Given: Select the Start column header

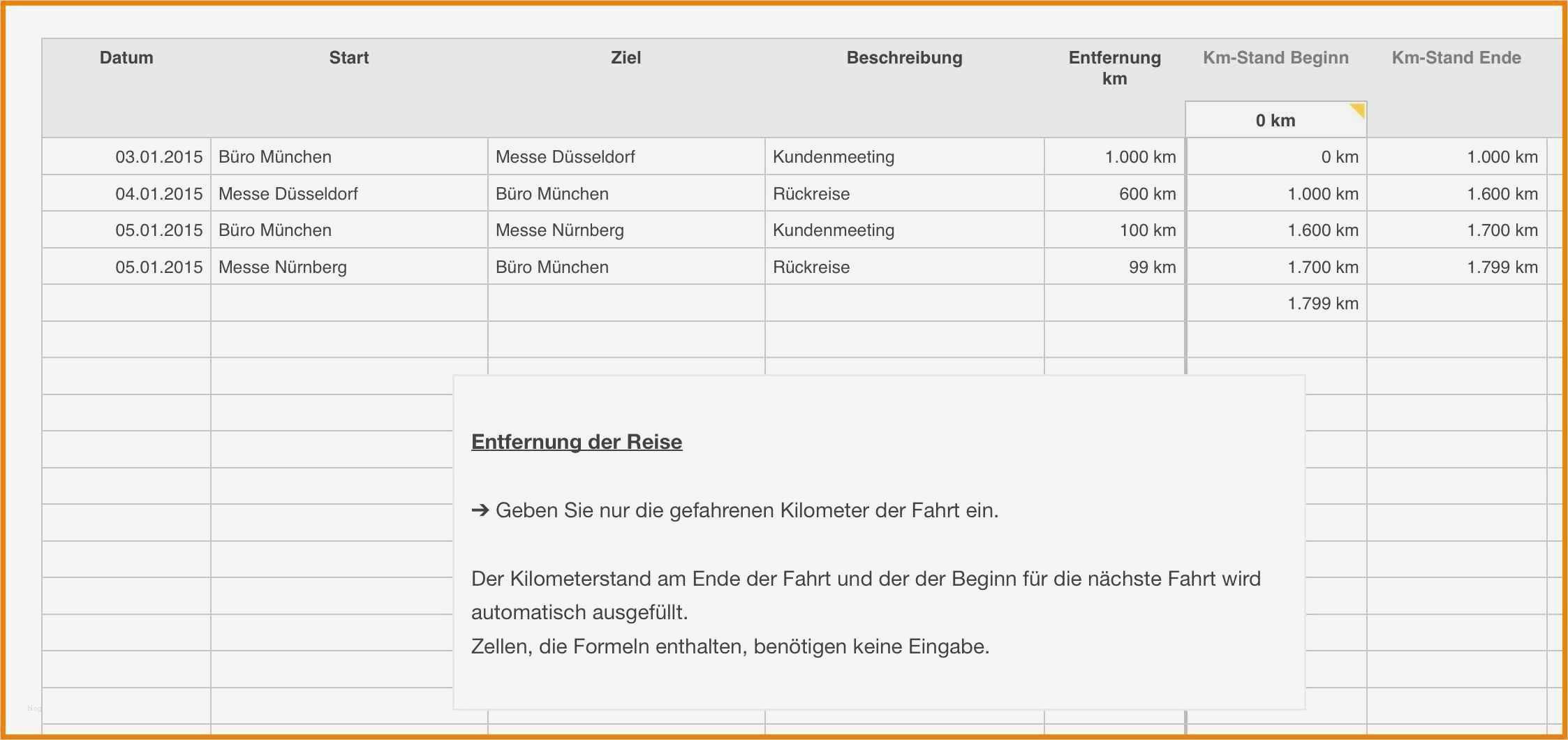Looking at the screenshot, I should coord(349,58).
